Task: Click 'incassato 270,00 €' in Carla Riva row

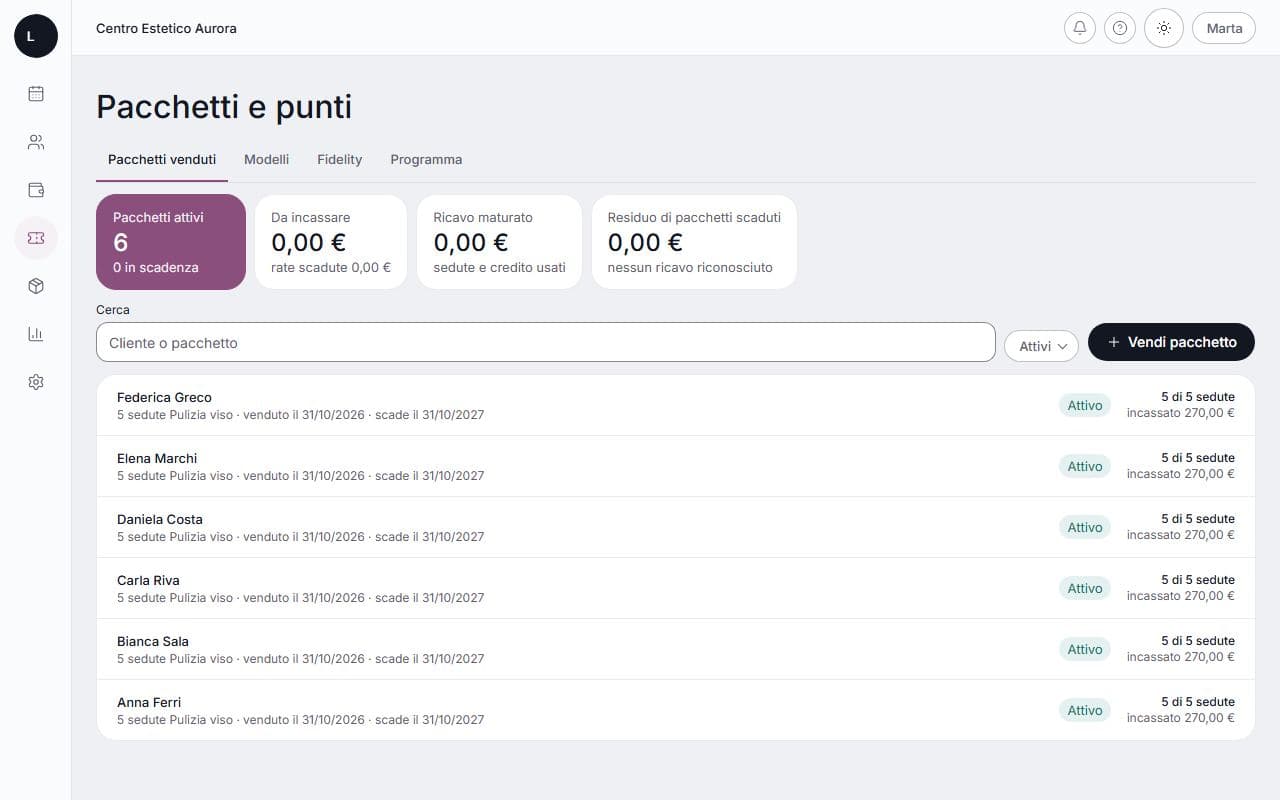Action: (x=1181, y=596)
